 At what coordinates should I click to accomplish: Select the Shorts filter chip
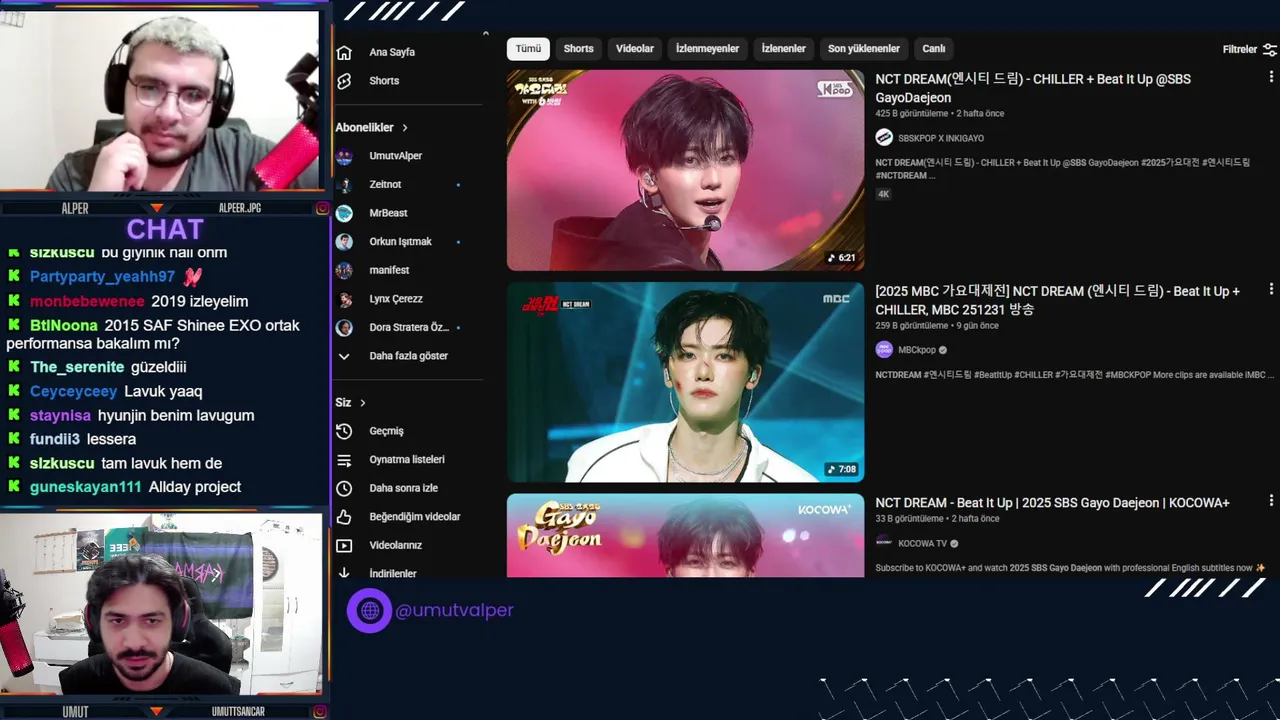coord(578,49)
